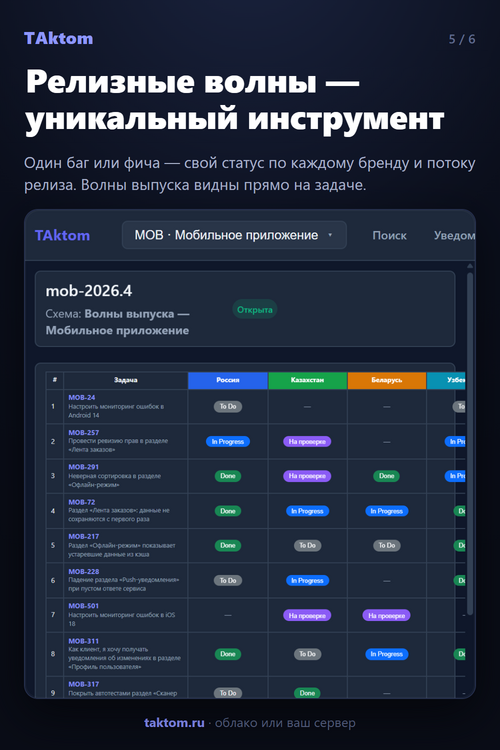Select the Россия column header
Screen dimensions: 500x750
tap(228, 380)
